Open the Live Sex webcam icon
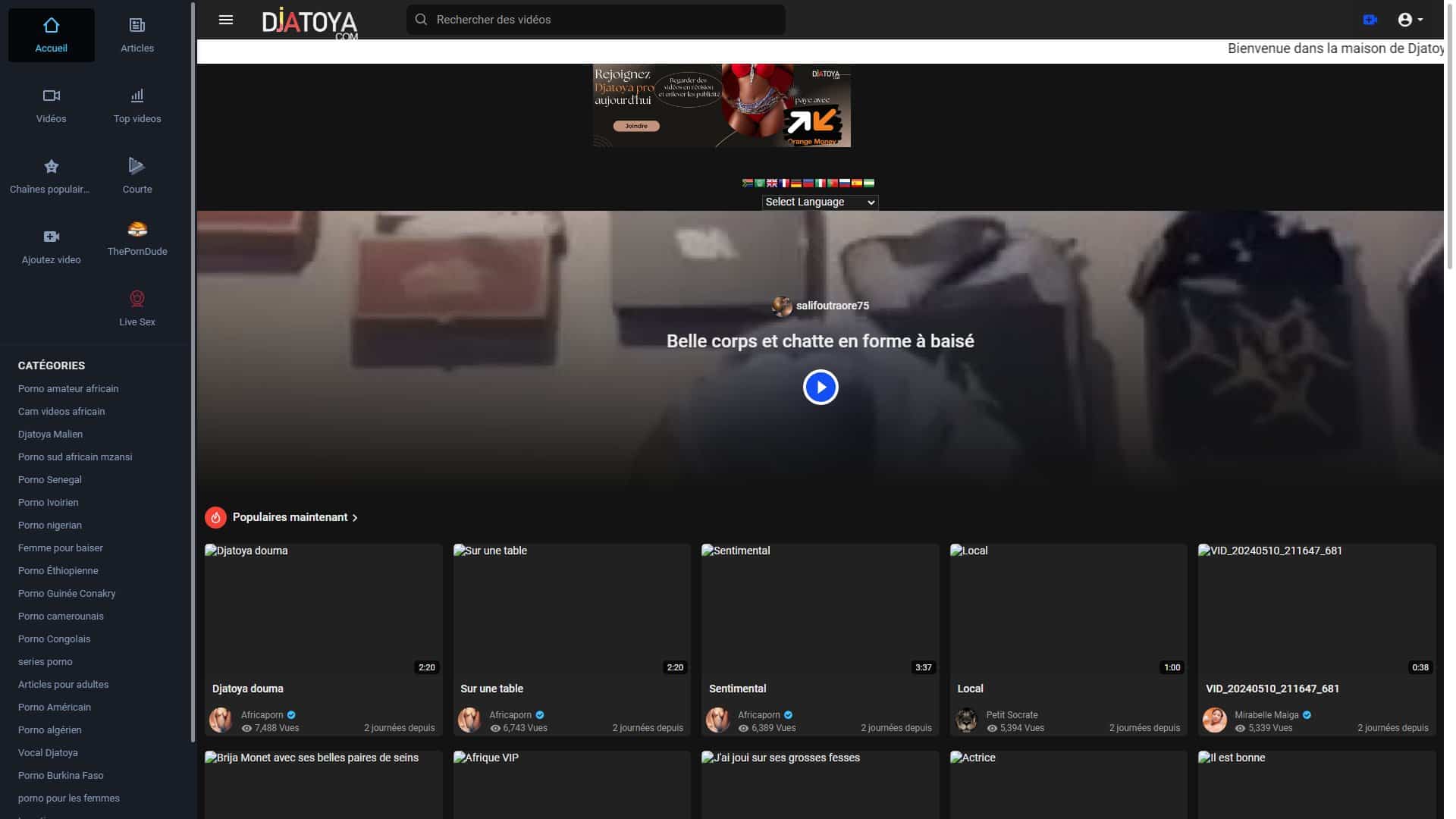The height and width of the screenshot is (819, 1456). [136, 298]
